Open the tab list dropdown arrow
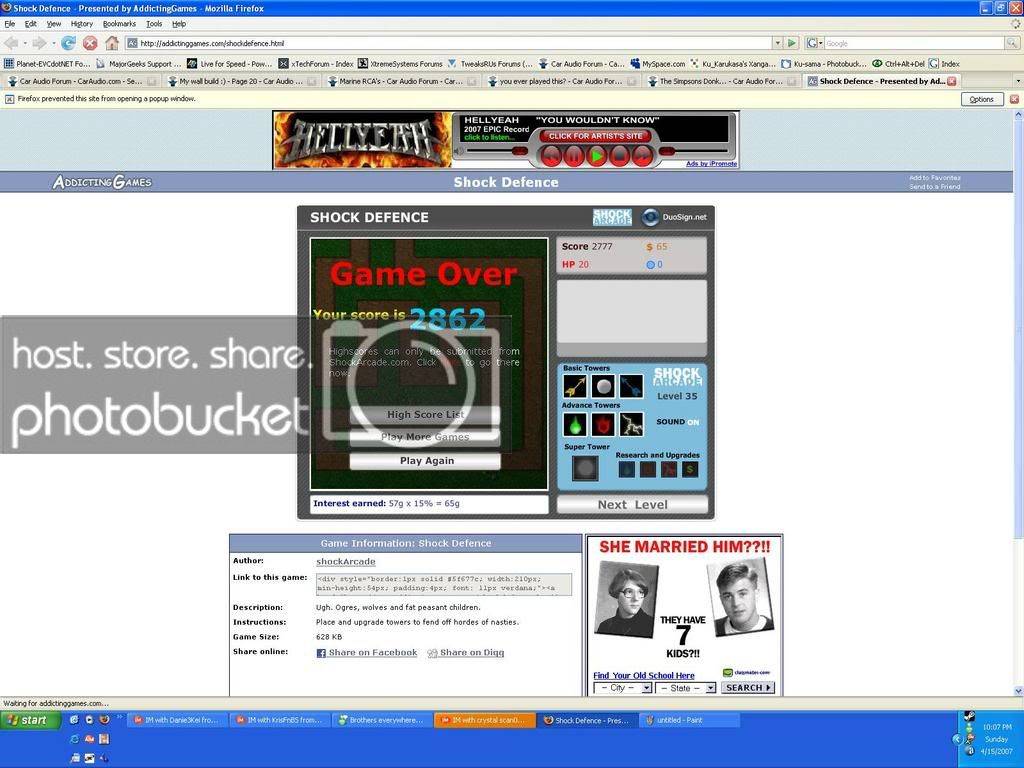 coord(1017,82)
